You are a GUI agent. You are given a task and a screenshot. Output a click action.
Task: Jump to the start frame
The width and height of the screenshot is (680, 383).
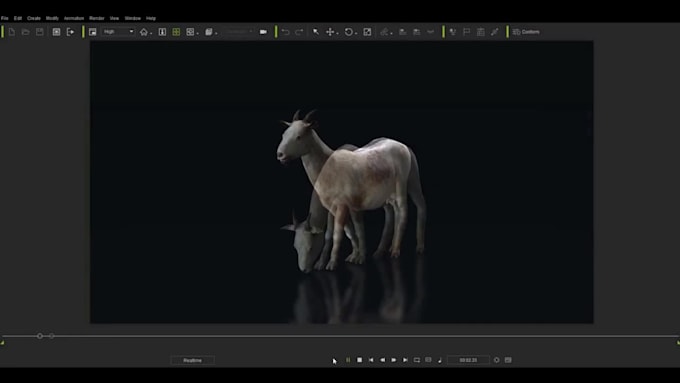click(371, 360)
